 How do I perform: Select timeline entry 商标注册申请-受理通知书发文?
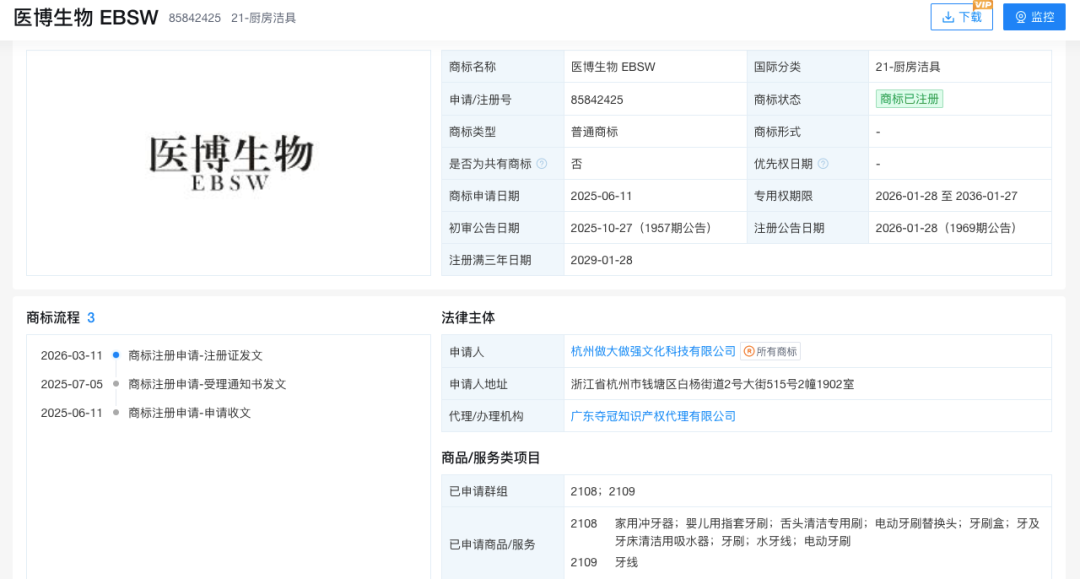click(x=207, y=384)
